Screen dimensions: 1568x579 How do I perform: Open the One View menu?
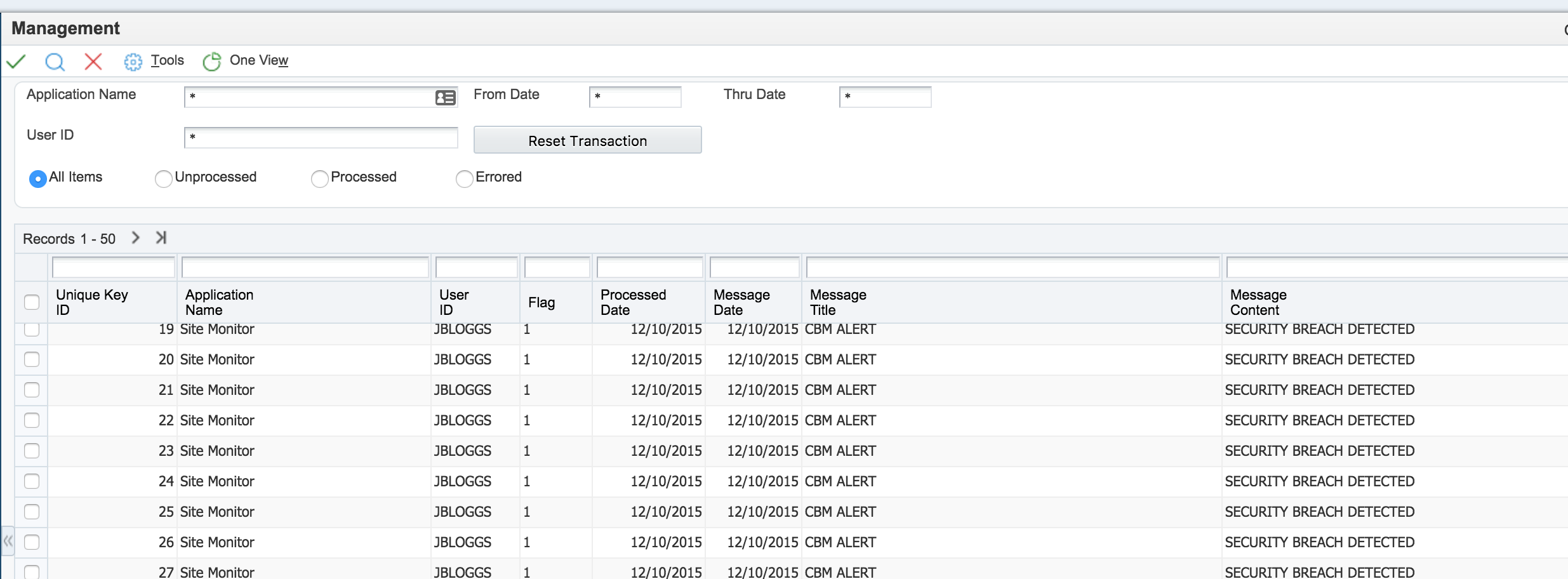click(258, 60)
